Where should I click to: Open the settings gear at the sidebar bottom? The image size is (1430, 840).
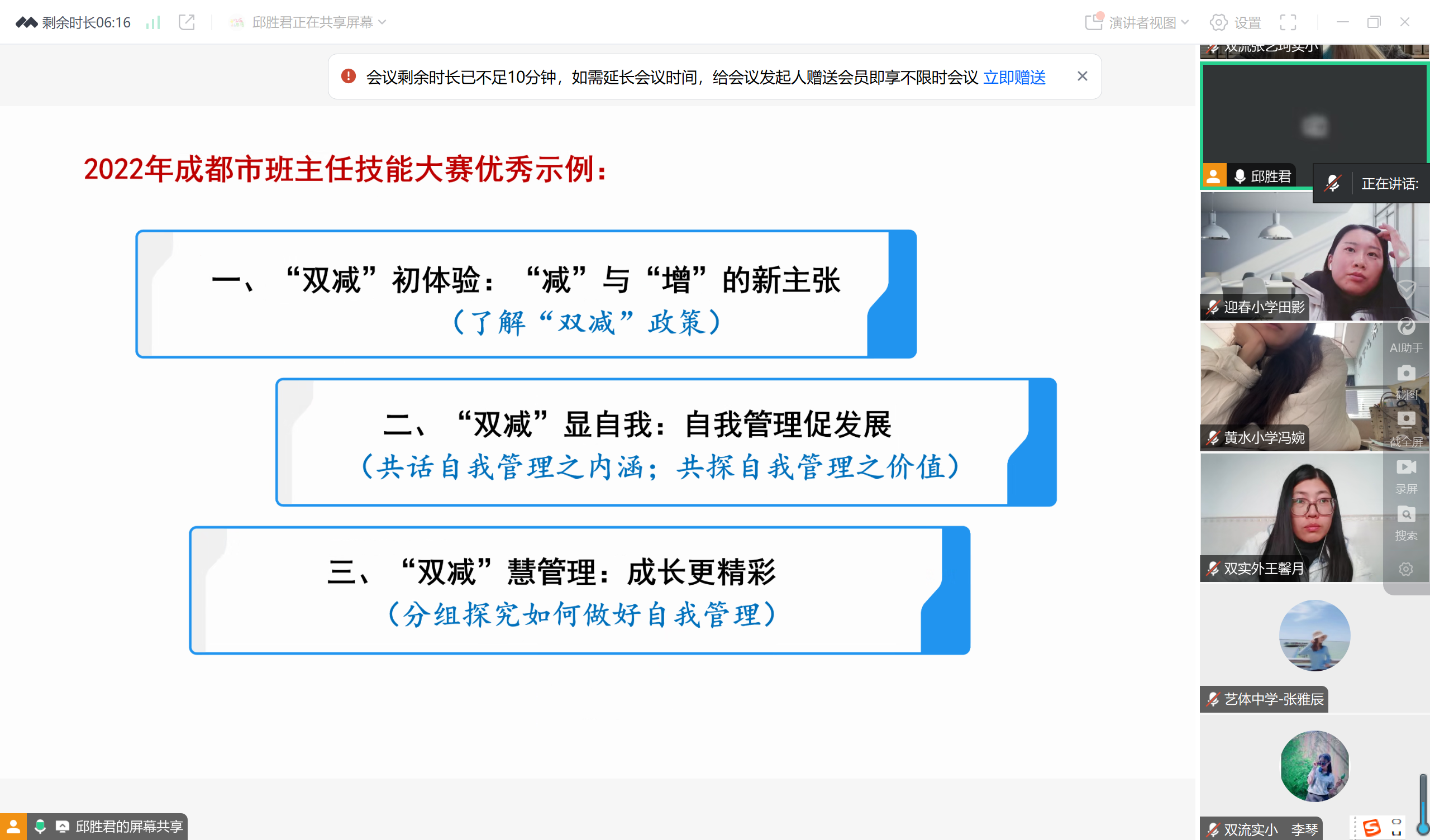(x=1405, y=568)
